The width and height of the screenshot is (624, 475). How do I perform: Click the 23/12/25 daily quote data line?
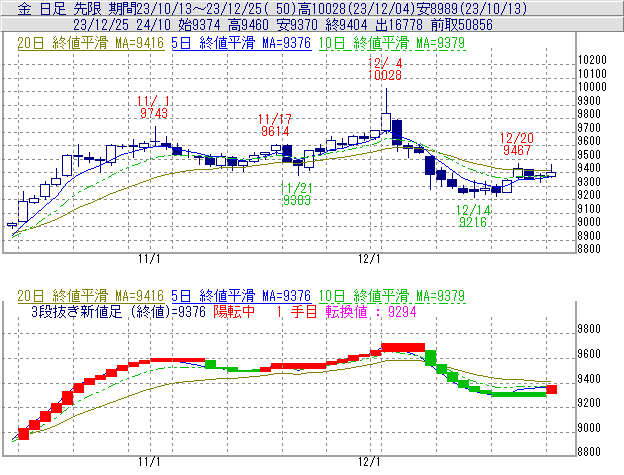pos(283,25)
